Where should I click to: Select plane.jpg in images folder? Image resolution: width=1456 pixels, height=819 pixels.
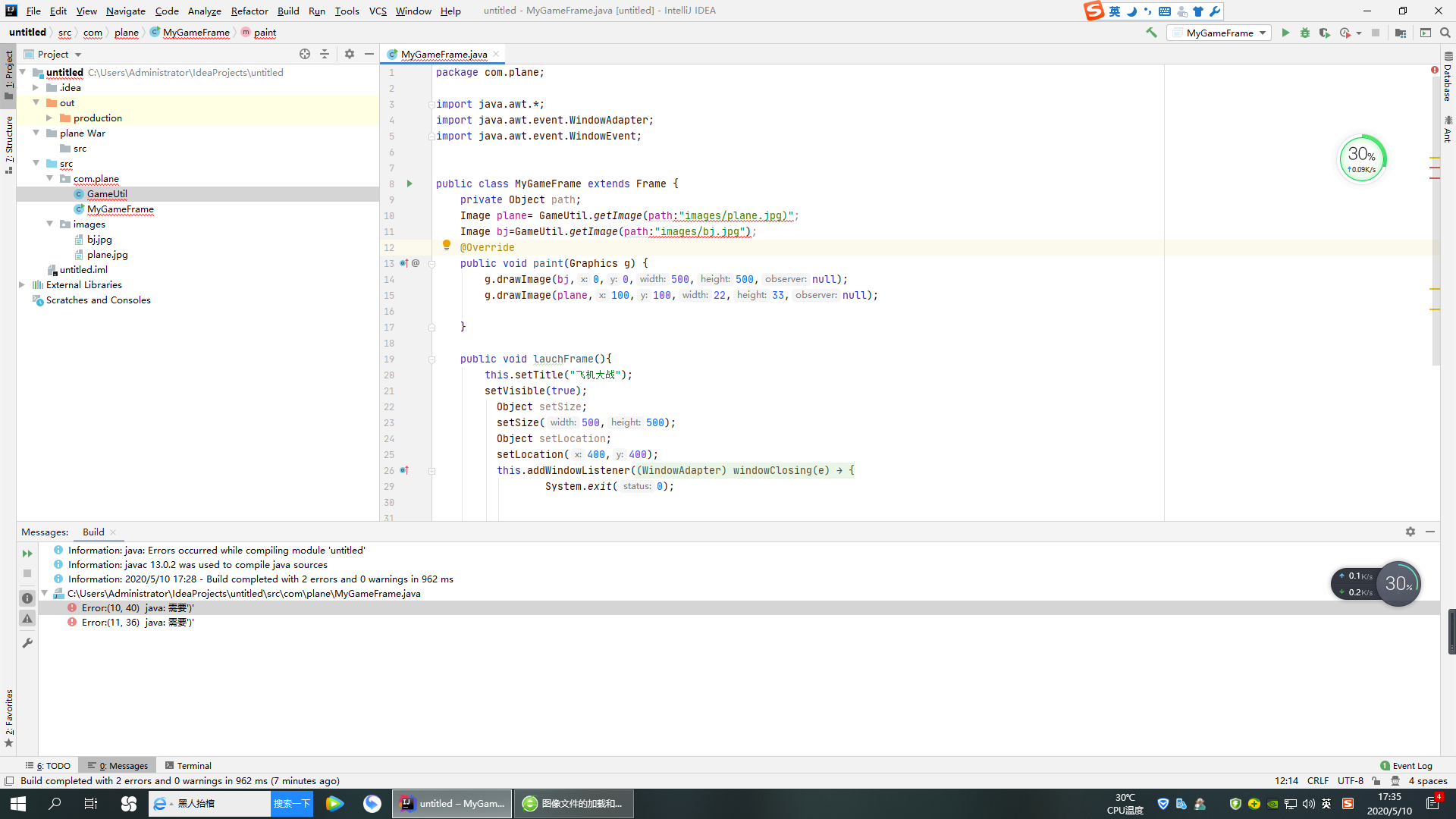point(107,254)
